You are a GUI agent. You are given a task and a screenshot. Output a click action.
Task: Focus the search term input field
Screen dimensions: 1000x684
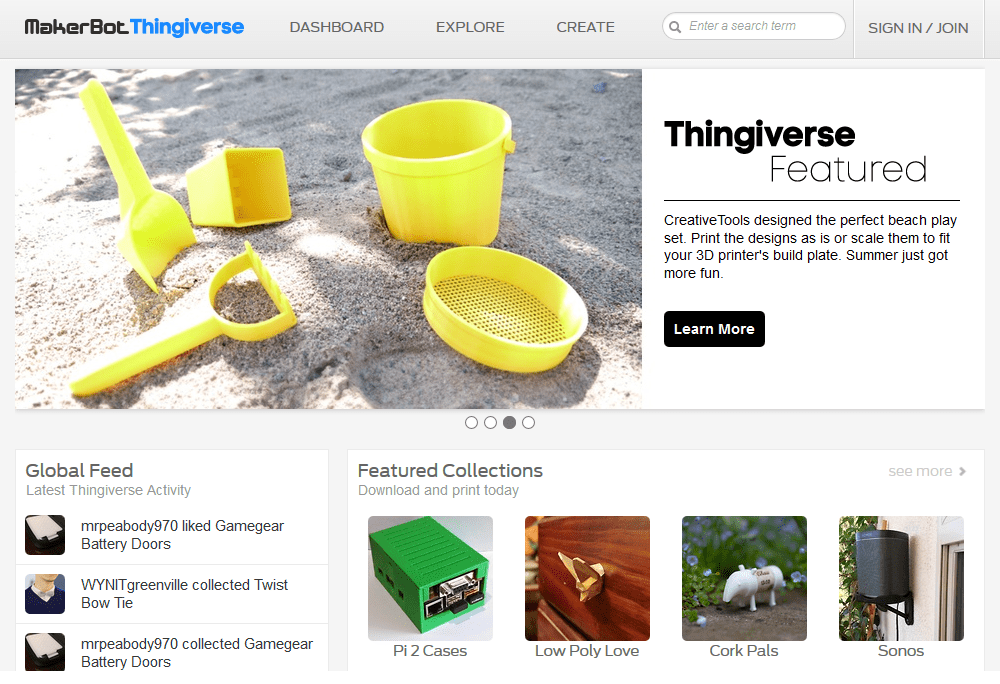coord(754,26)
